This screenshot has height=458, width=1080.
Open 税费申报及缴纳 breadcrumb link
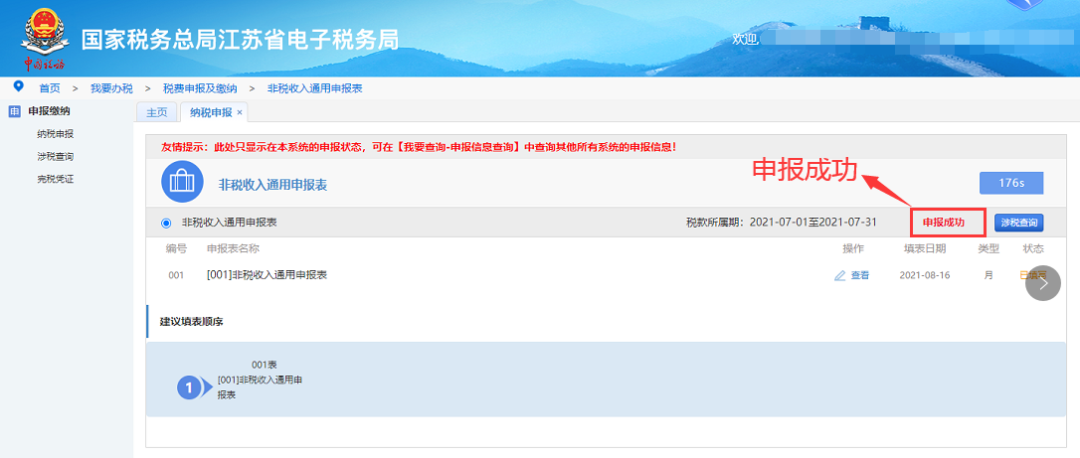[200, 87]
